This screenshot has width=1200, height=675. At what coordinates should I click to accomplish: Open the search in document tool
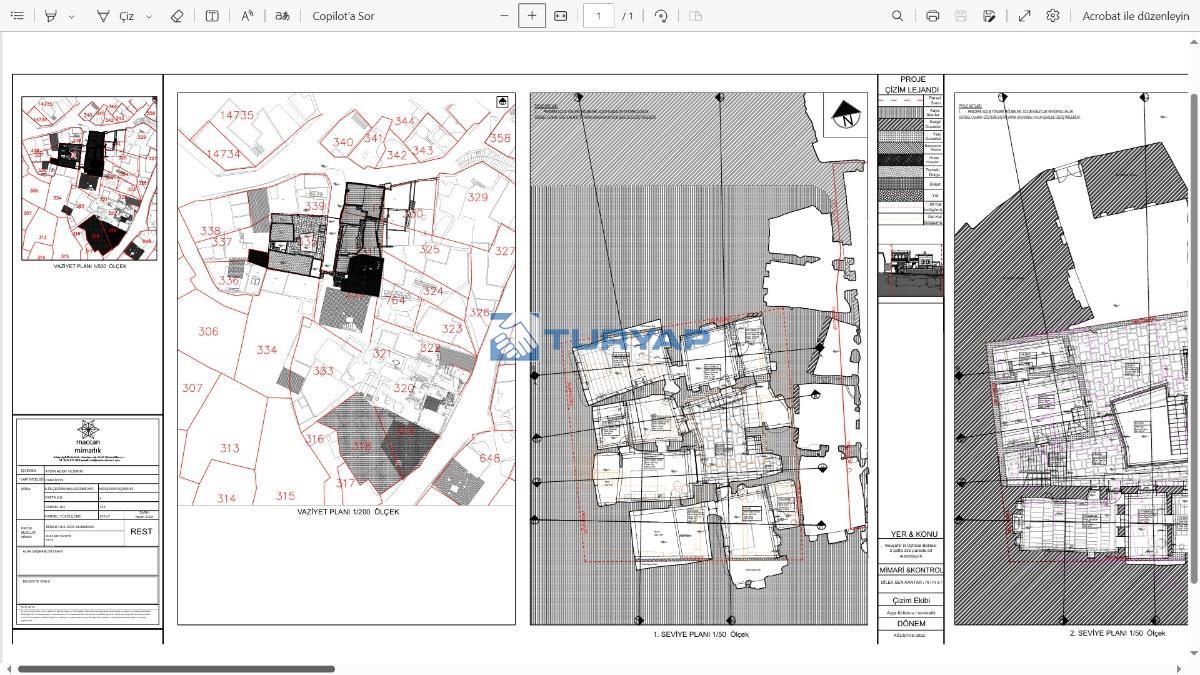pos(897,16)
